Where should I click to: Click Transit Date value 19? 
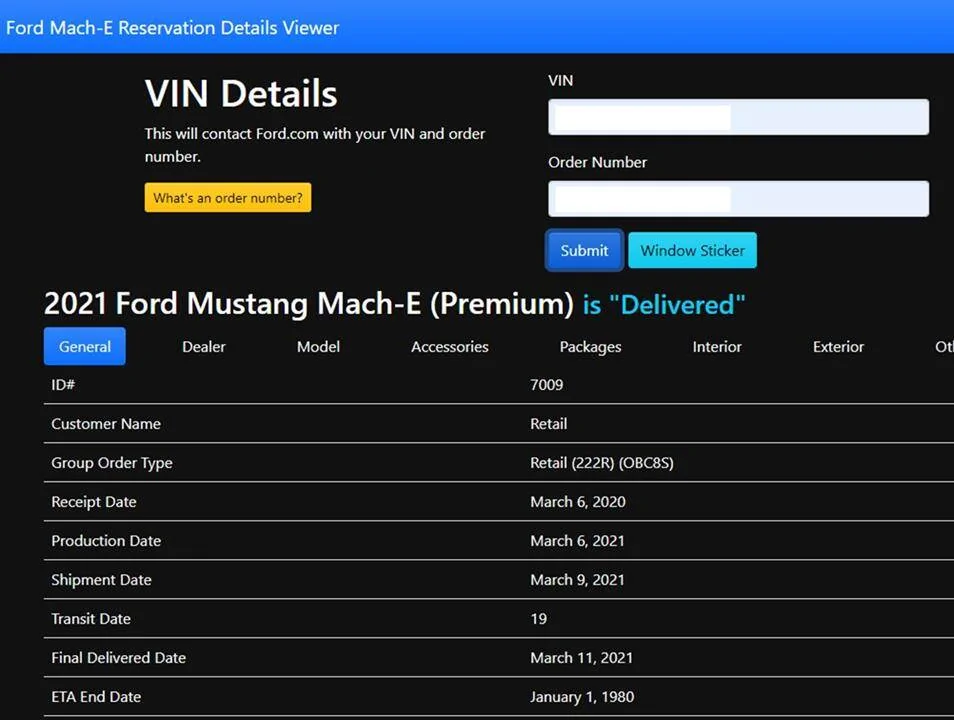538,619
